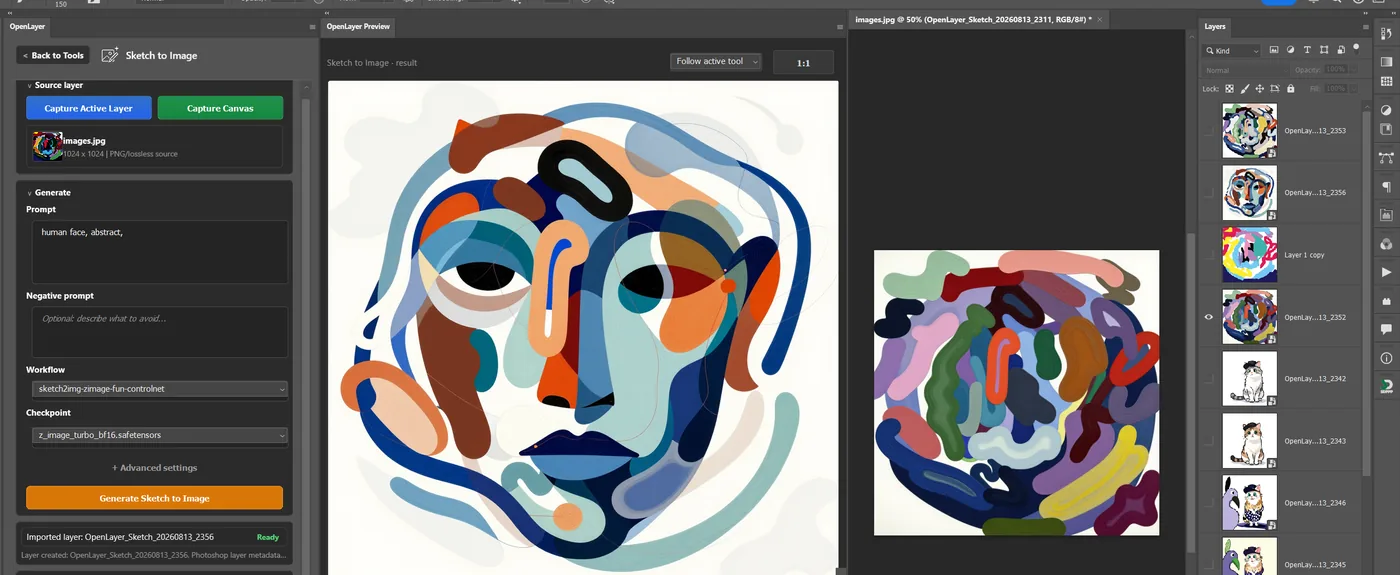
Task: Lock transparent pixels icon
Action: (x=1230, y=89)
